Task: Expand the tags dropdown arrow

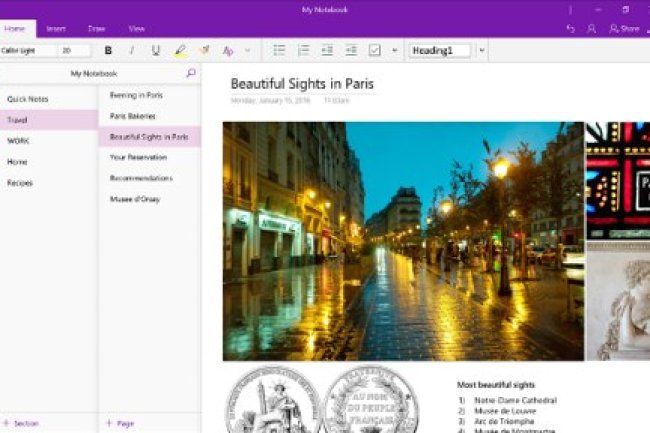Action: point(395,51)
